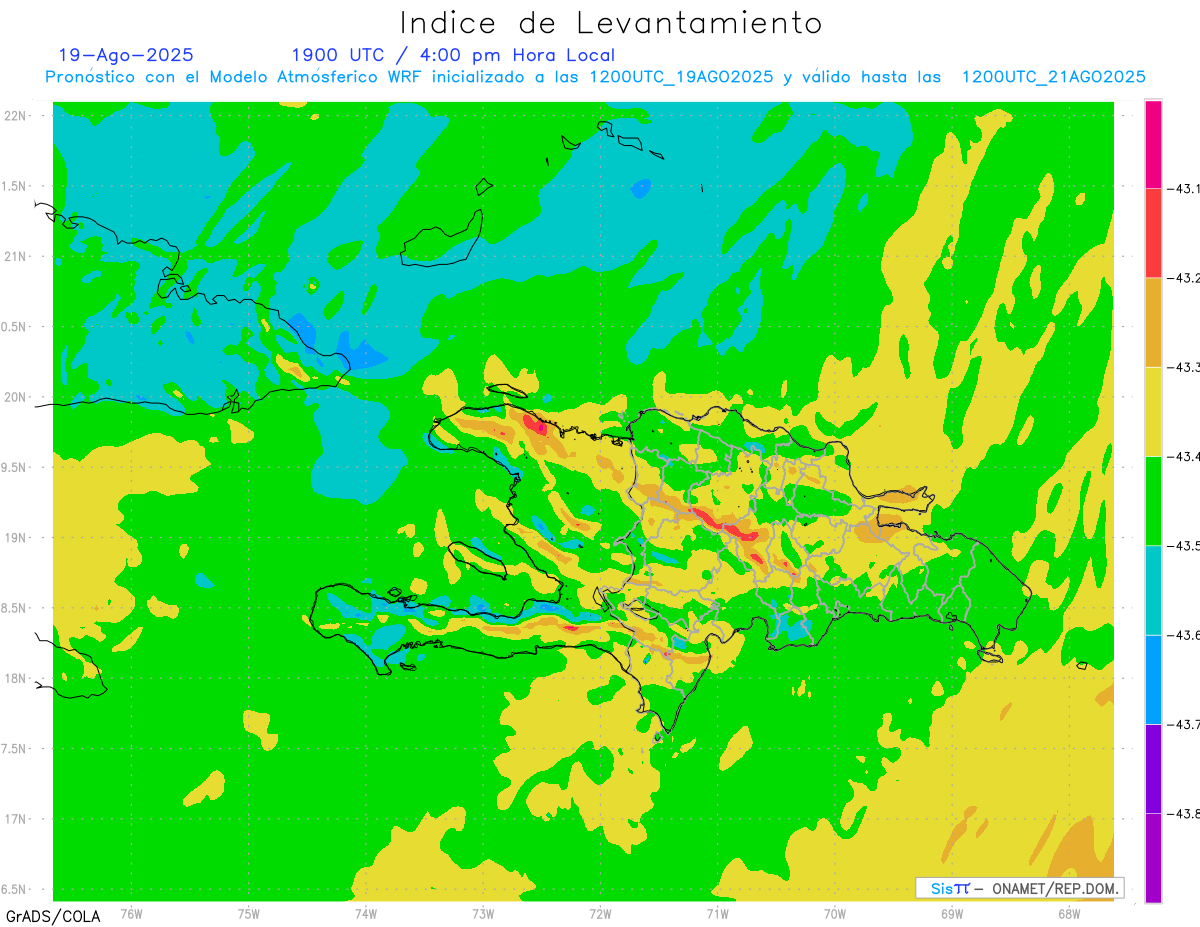
Task: Select the -43.2 legend value
Action: point(1183,278)
